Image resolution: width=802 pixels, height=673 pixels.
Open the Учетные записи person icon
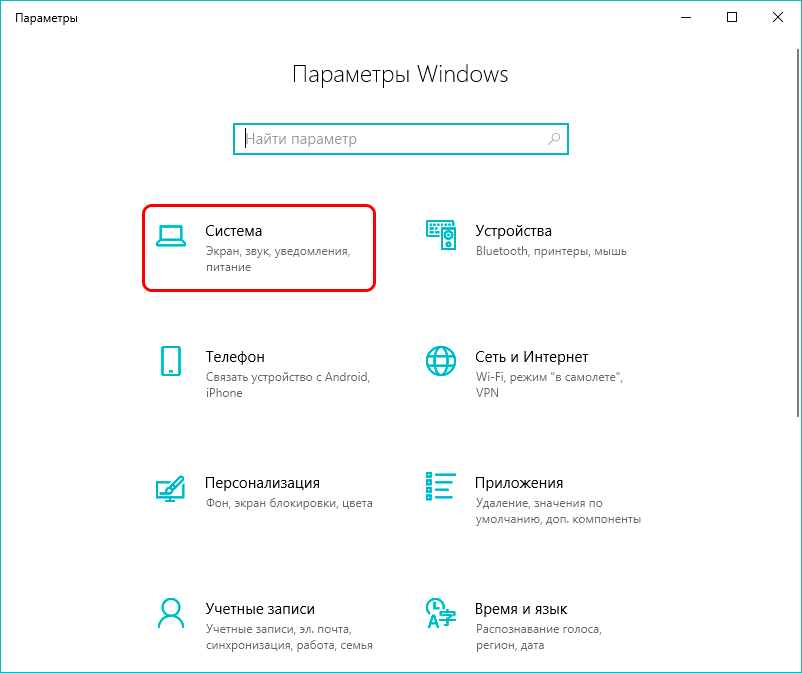pyautogui.click(x=171, y=613)
